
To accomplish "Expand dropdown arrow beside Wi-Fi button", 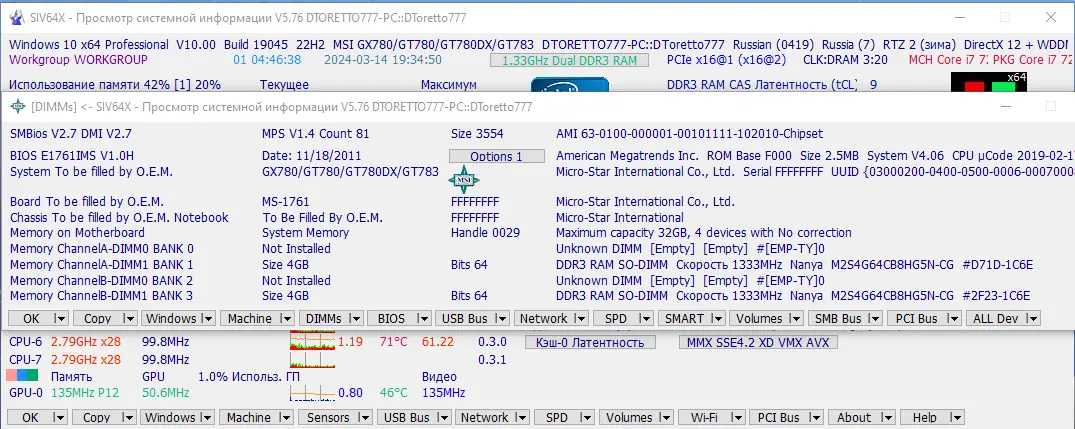I will 736,417.
